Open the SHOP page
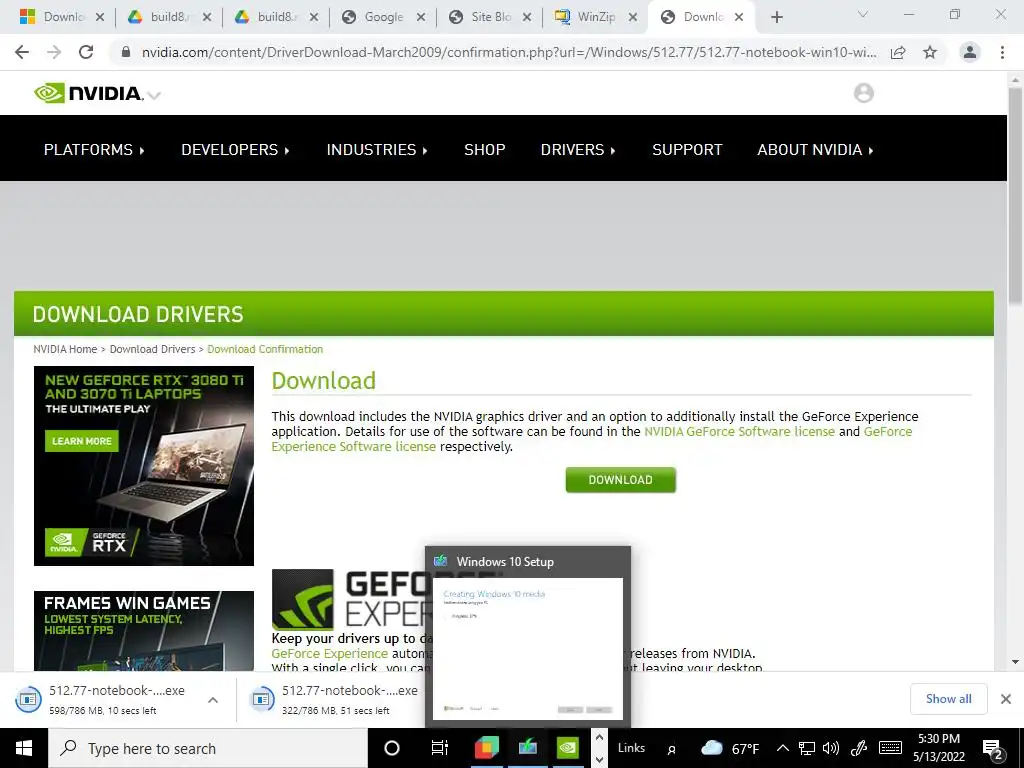 tap(485, 150)
